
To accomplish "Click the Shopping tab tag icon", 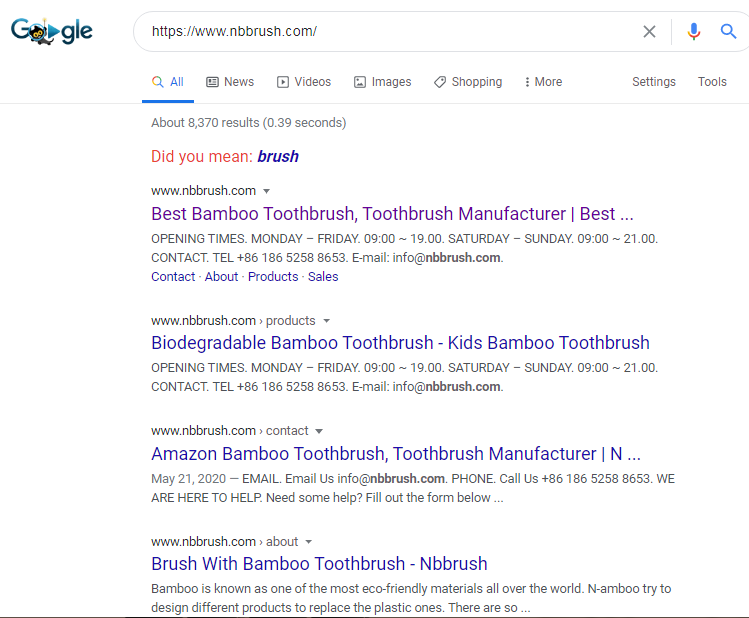I will 440,82.
